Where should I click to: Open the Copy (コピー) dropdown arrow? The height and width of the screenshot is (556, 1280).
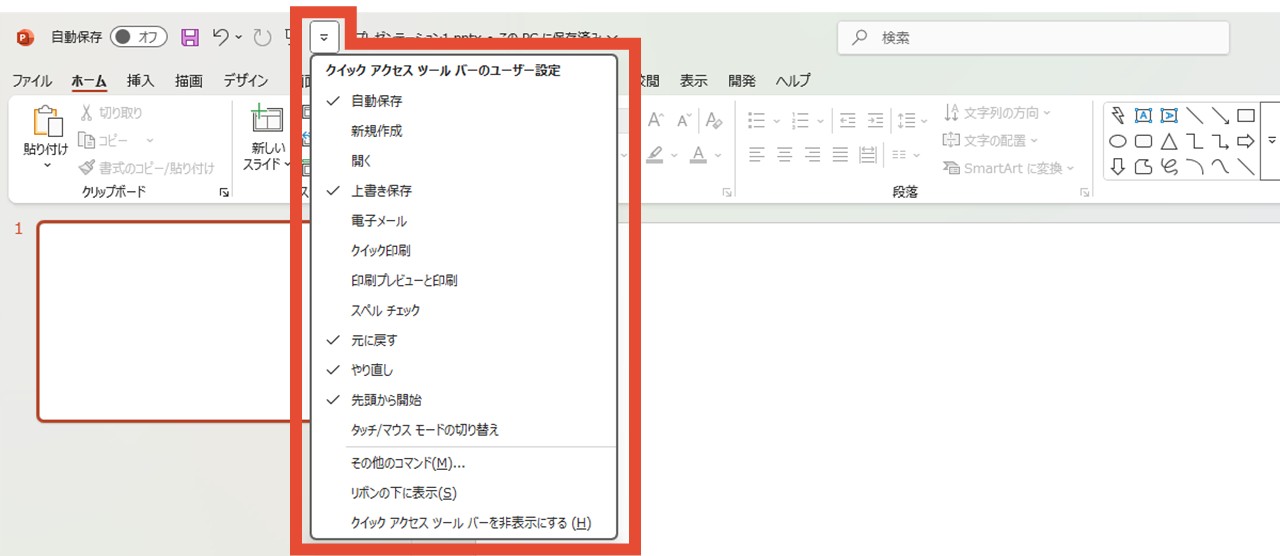(150, 141)
